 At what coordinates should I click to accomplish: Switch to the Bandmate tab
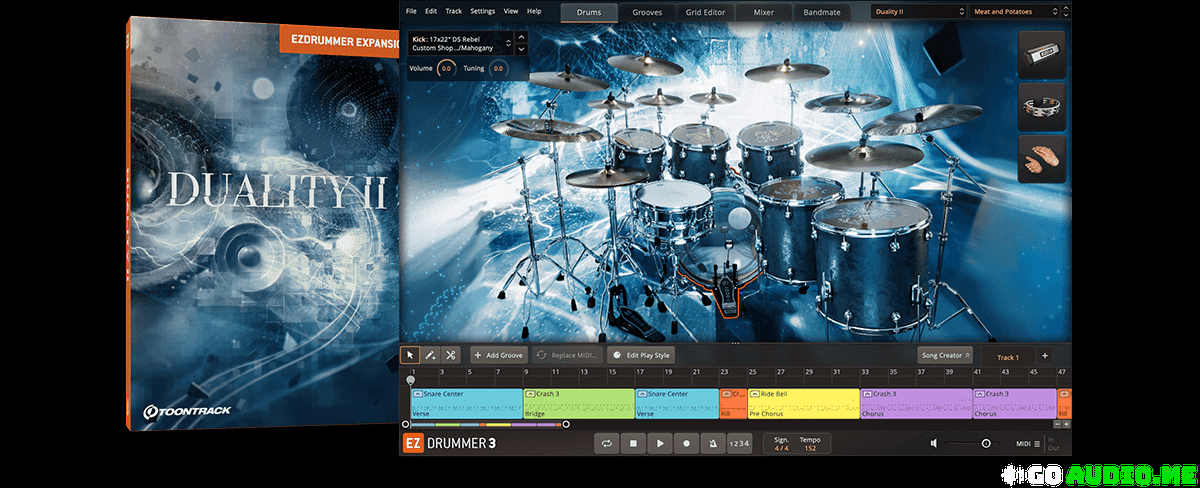click(x=822, y=13)
